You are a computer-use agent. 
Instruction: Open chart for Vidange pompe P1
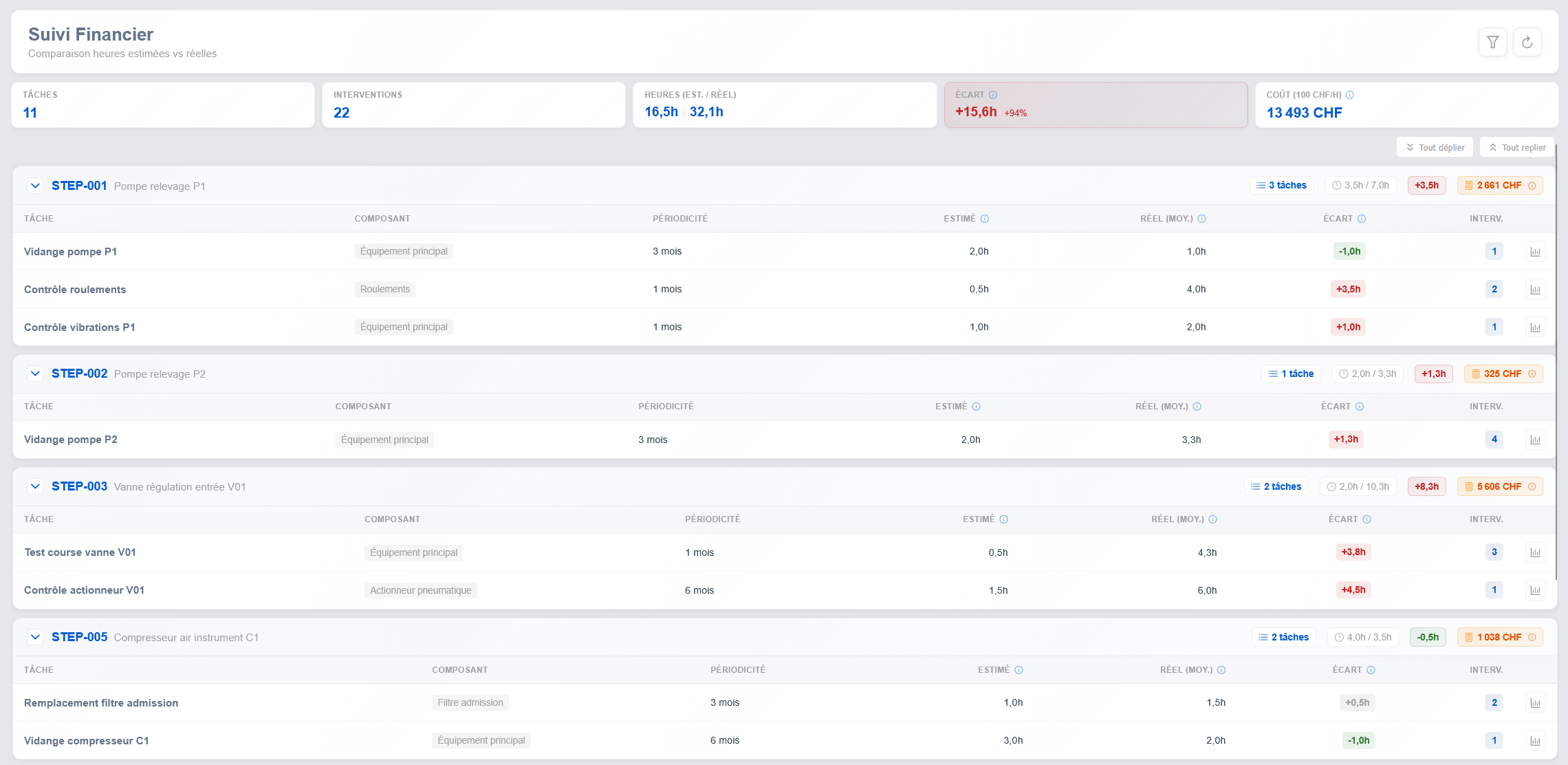click(1535, 252)
